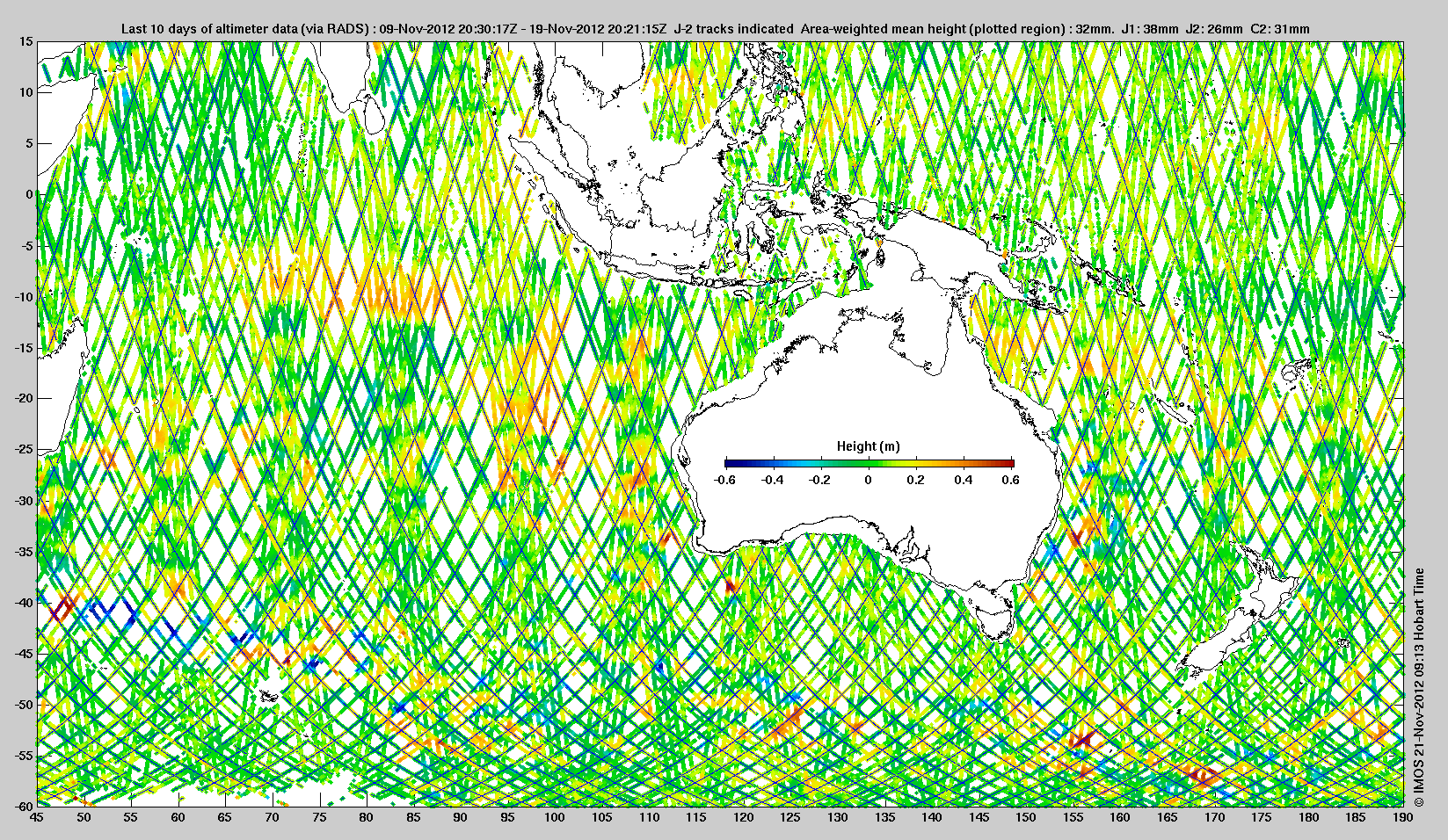The image size is (1448, 840).
Task: Click longitude axis label '190'
Action: (x=1402, y=817)
